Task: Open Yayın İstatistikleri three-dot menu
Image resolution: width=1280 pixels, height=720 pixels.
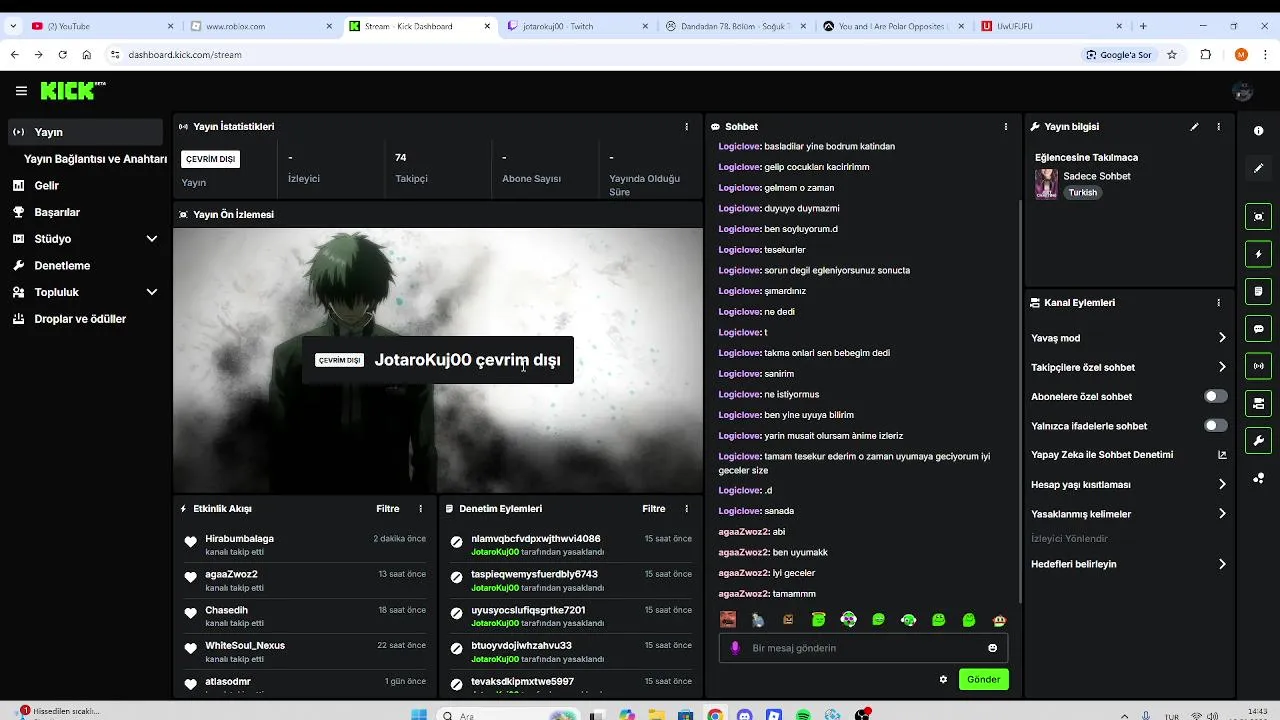Action: (x=686, y=127)
